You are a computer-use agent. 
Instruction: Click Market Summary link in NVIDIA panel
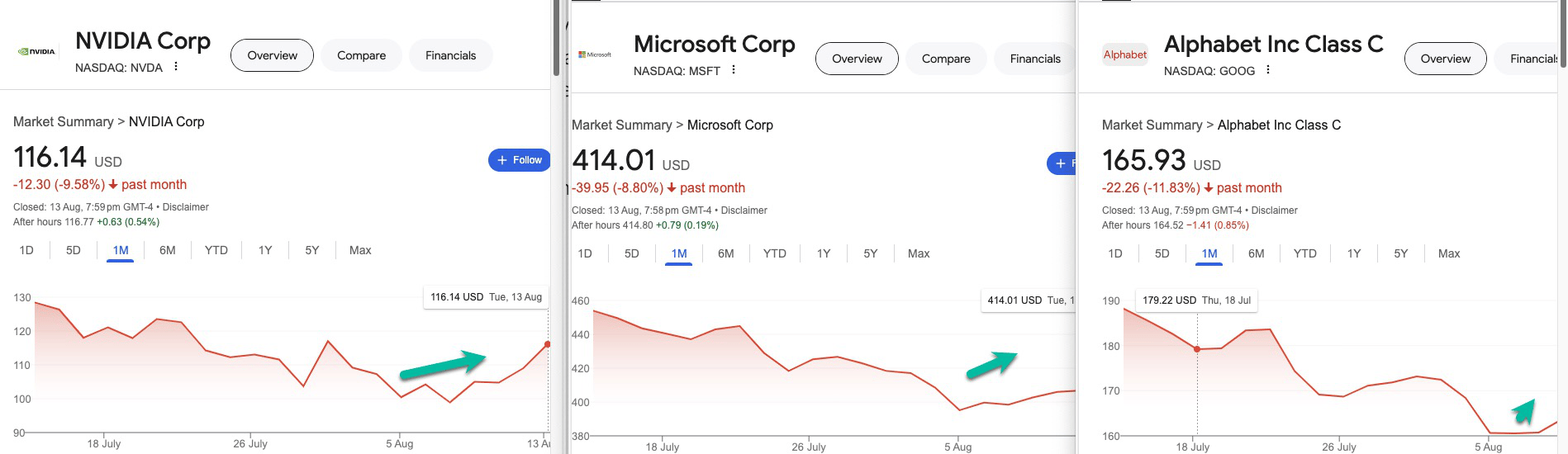[x=64, y=121]
